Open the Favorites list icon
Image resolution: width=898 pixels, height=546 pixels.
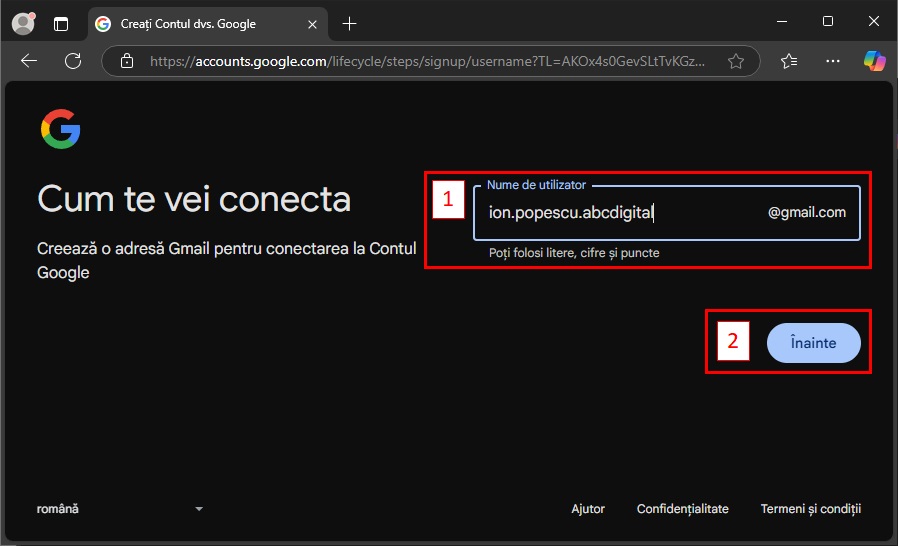pyautogui.click(x=789, y=61)
